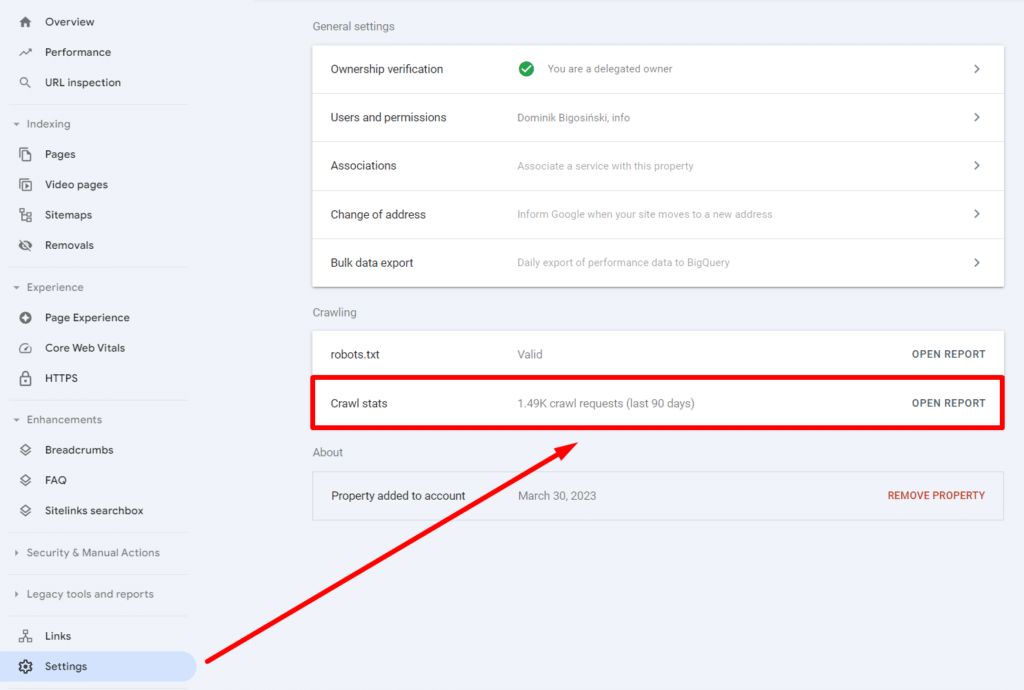Click Remove Property link
This screenshot has width=1024, height=690.
(x=936, y=495)
